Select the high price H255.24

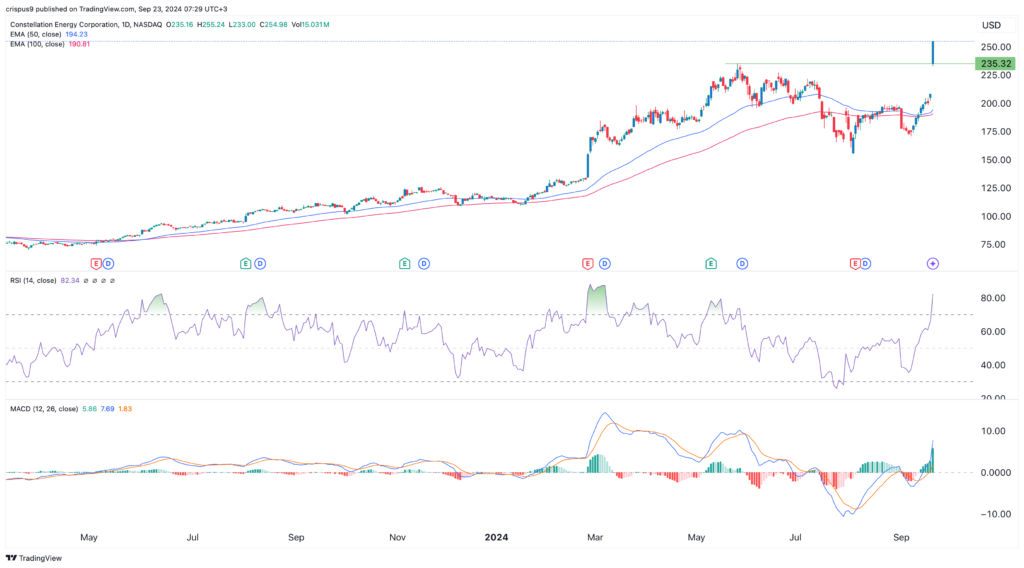click(x=211, y=25)
